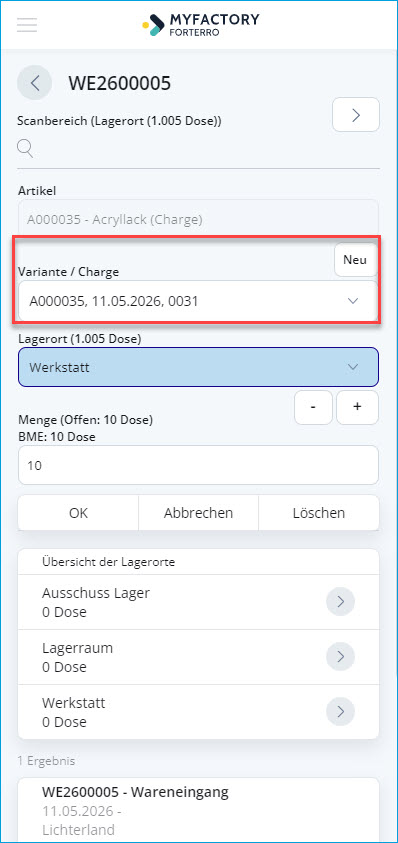The width and height of the screenshot is (398, 843).
Task: Click the Menge input field containing 10
Action: (x=198, y=465)
